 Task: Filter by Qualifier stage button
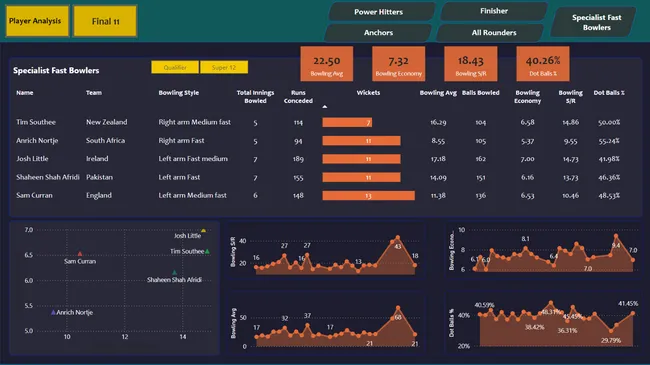point(175,67)
